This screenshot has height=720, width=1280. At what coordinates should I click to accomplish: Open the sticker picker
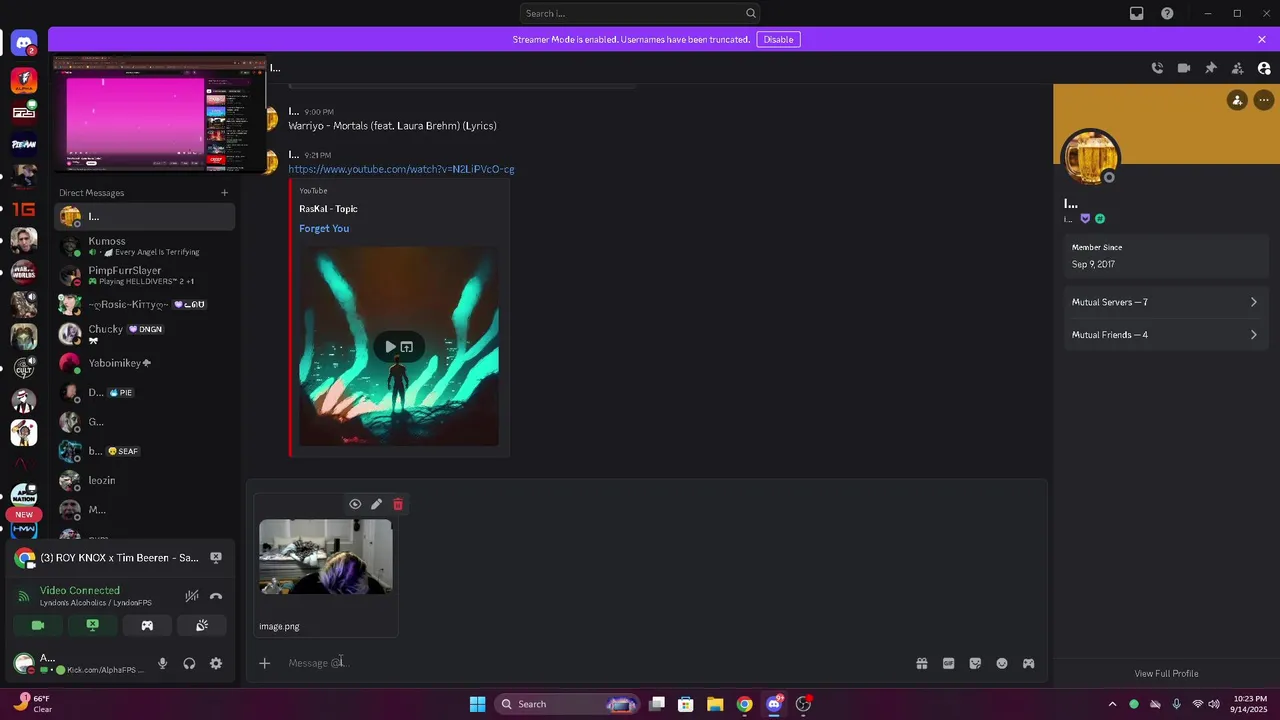975,663
